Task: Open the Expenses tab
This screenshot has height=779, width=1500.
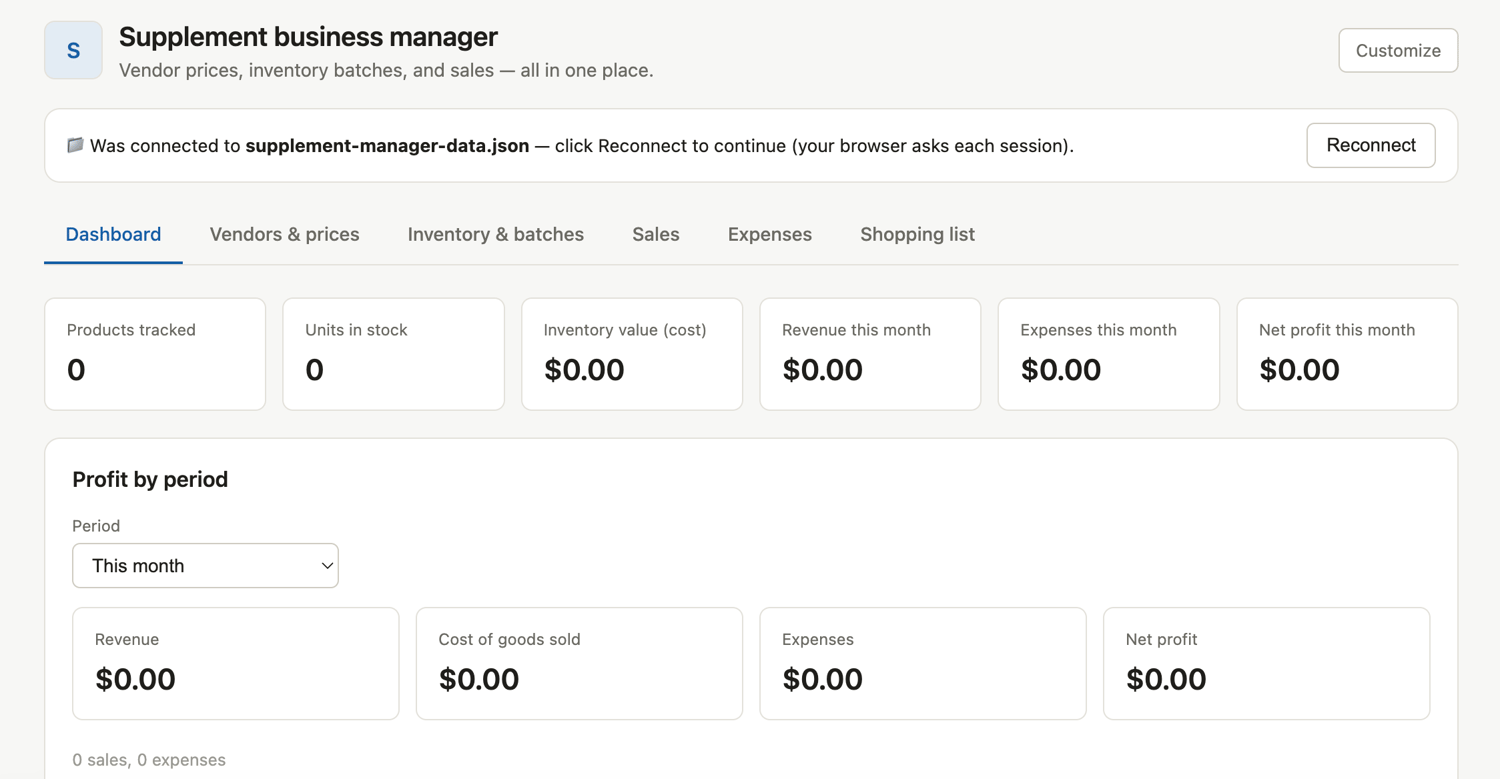Action: 770,234
